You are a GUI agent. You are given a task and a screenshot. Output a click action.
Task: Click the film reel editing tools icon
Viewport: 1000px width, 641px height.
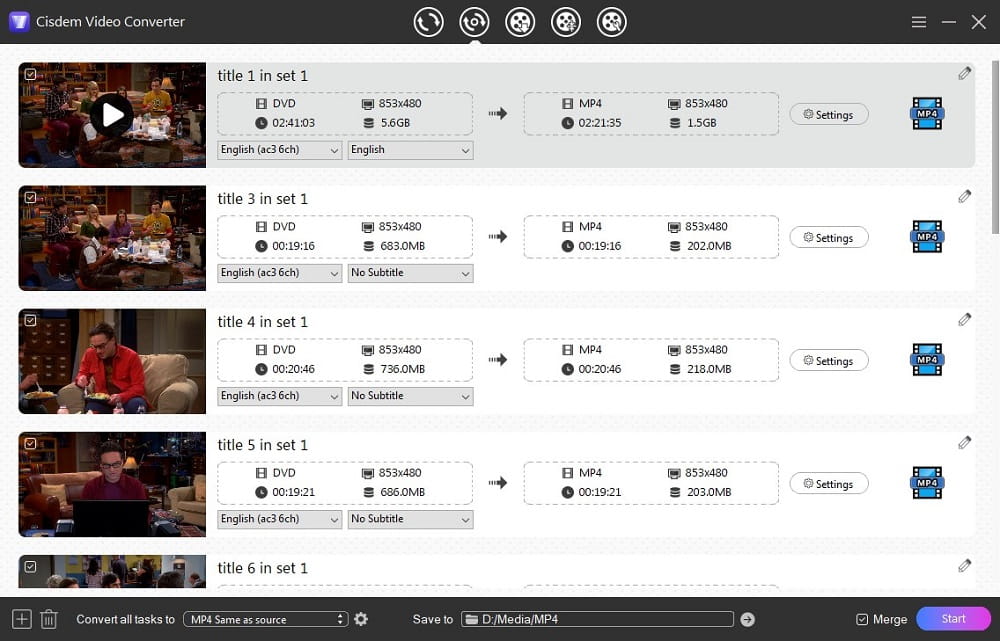coord(566,21)
